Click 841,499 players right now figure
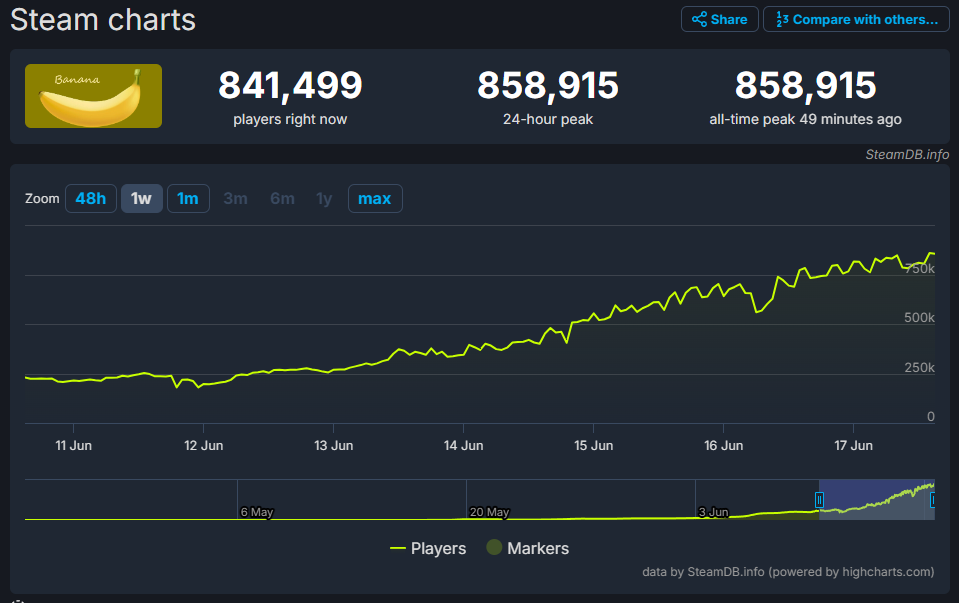959x603 pixels. coord(290,85)
